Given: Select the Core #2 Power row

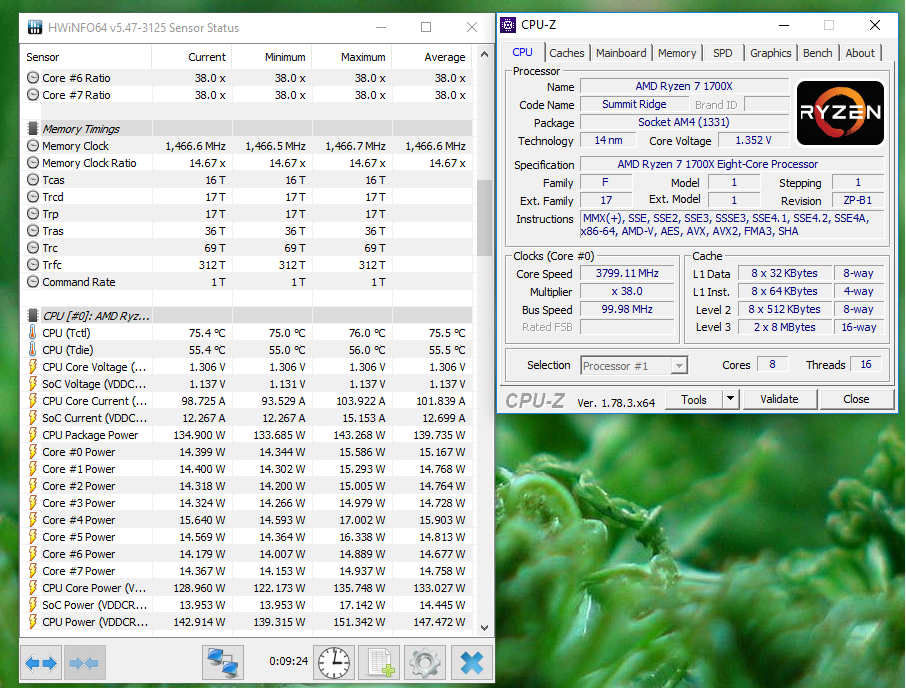Looking at the screenshot, I should [247, 486].
